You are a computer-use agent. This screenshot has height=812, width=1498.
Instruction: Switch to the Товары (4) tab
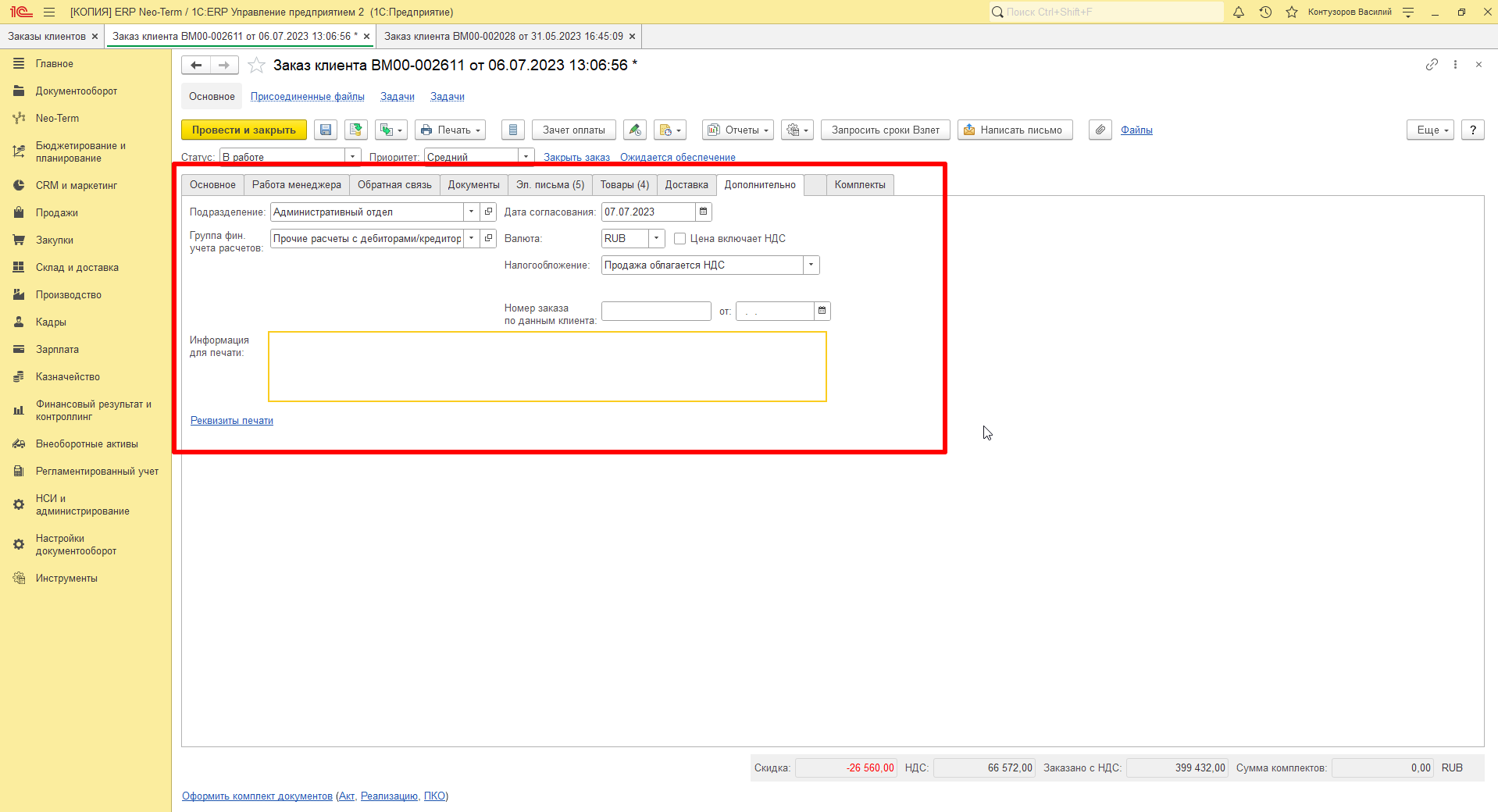tap(625, 185)
